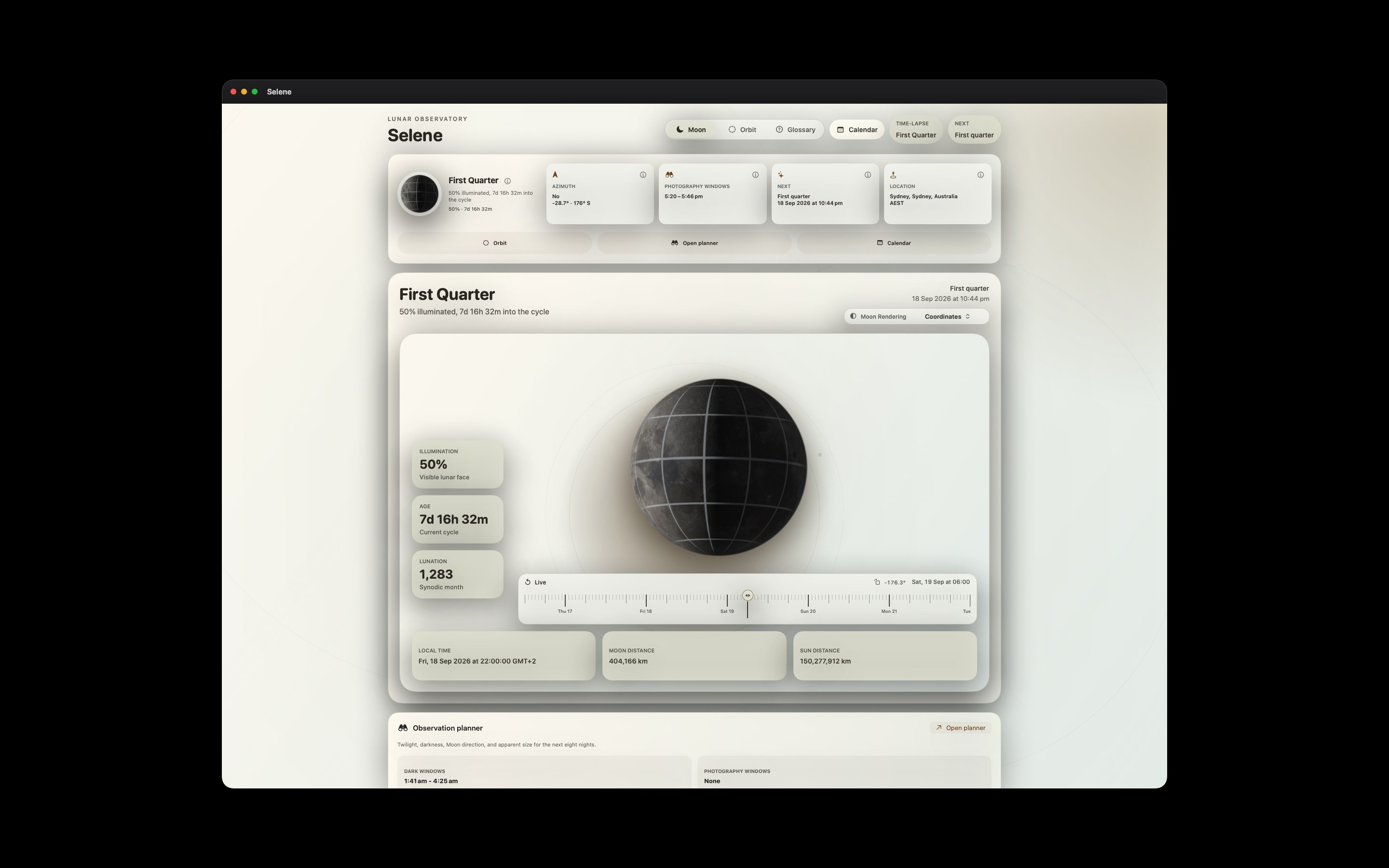The image size is (1389, 868).
Task: Click the info icon next to First Quarter title
Action: click(507, 181)
